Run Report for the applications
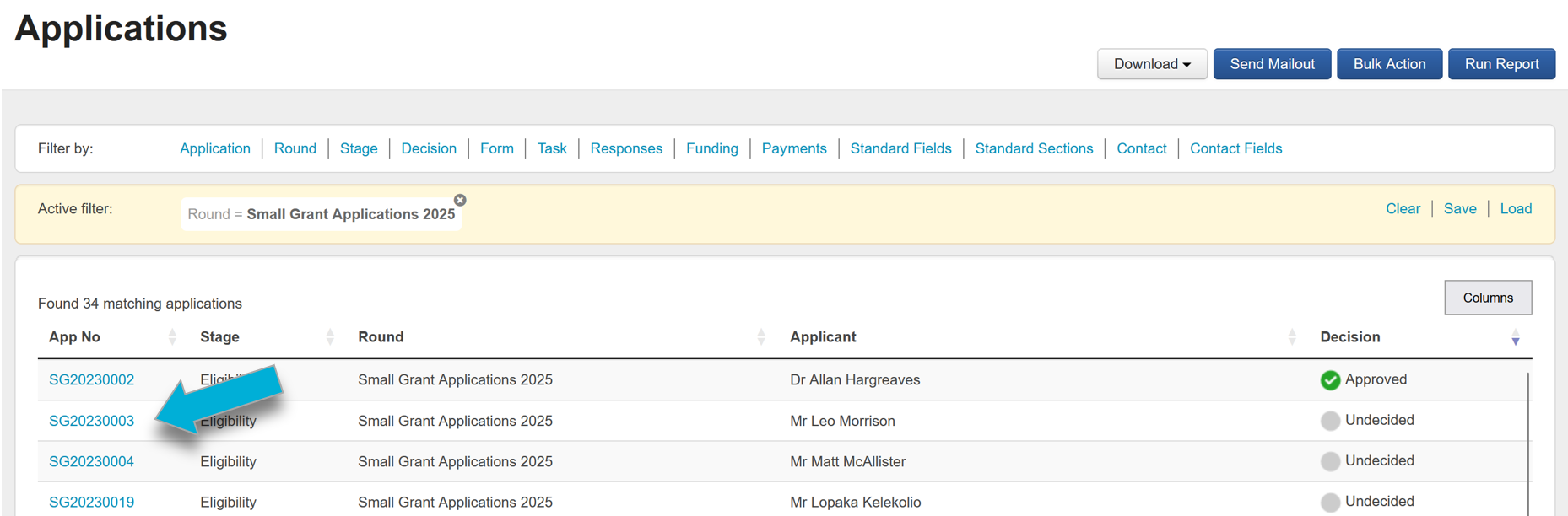Image resolution: width=1568 pixels, height=516 pixels. click(x=1501, y=64)
